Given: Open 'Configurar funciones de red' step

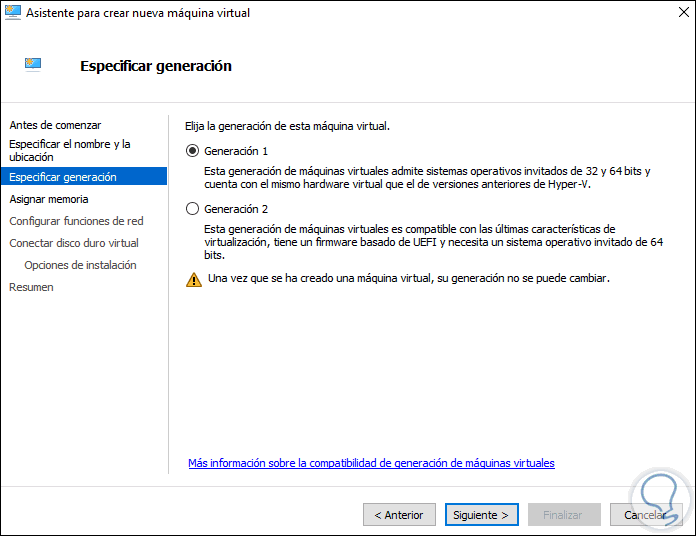Looking at the screenshot, I should coord(76,221).
